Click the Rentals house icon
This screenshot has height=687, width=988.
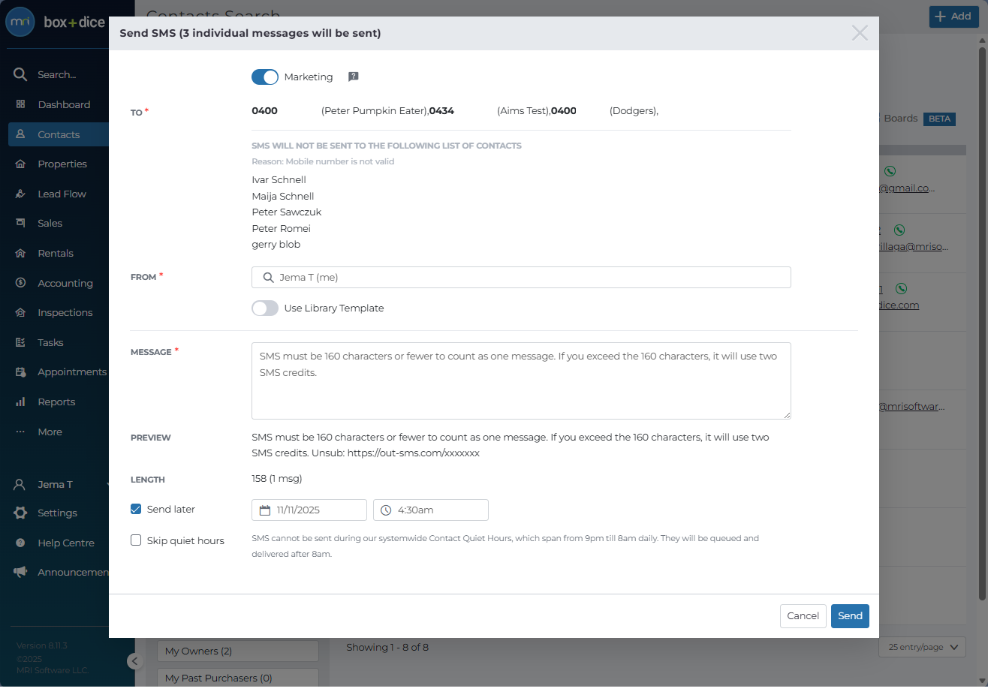(x=20, y=253)
